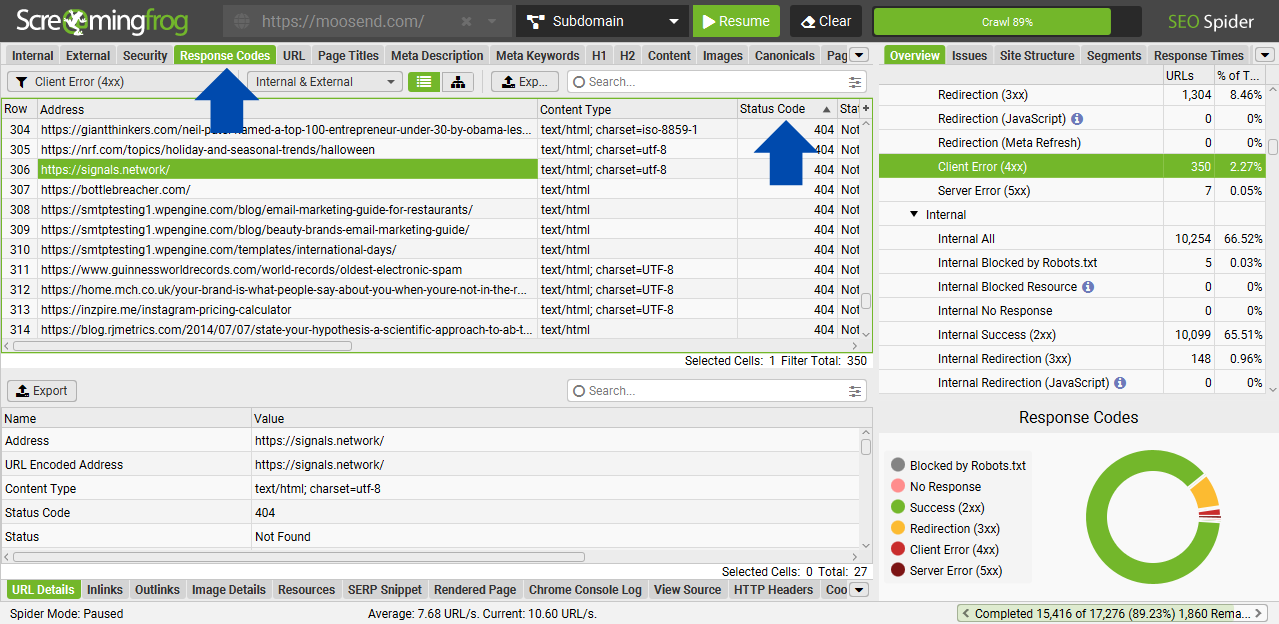Open the Response Times tab
The width and height of the screenshot is (1279, 624).
[1199, 56]
